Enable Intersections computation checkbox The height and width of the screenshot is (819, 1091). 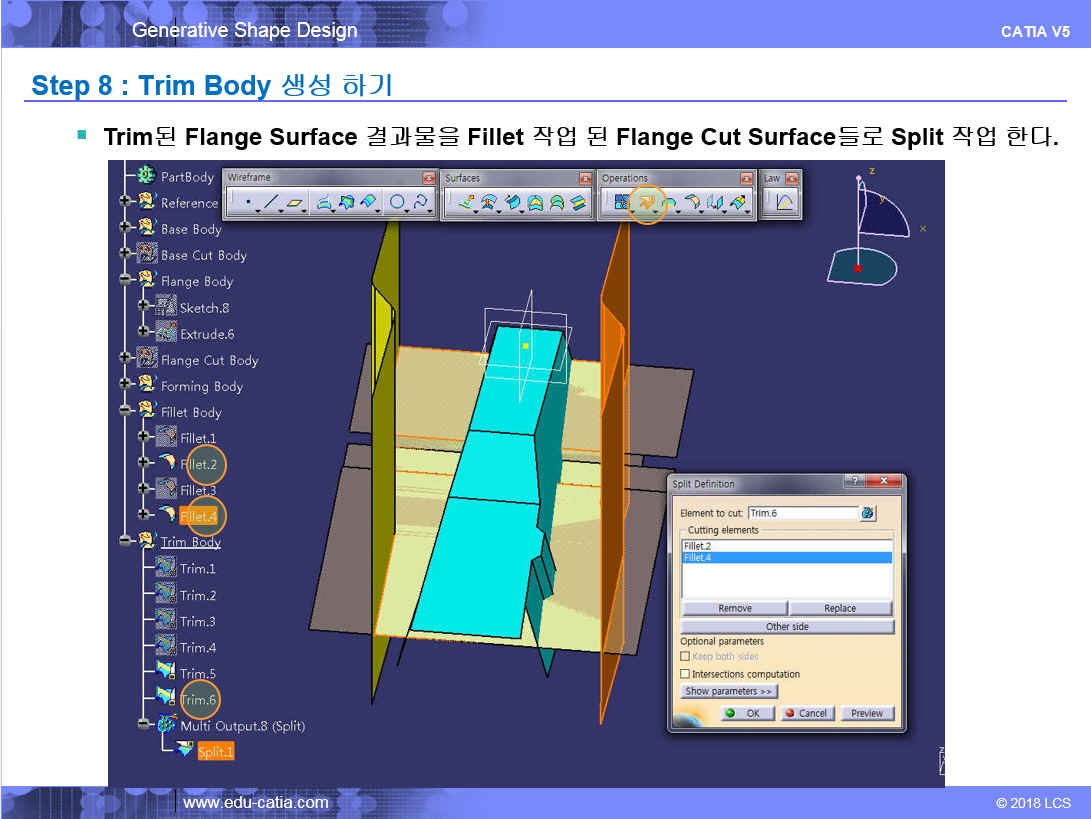tap(685, 675)
